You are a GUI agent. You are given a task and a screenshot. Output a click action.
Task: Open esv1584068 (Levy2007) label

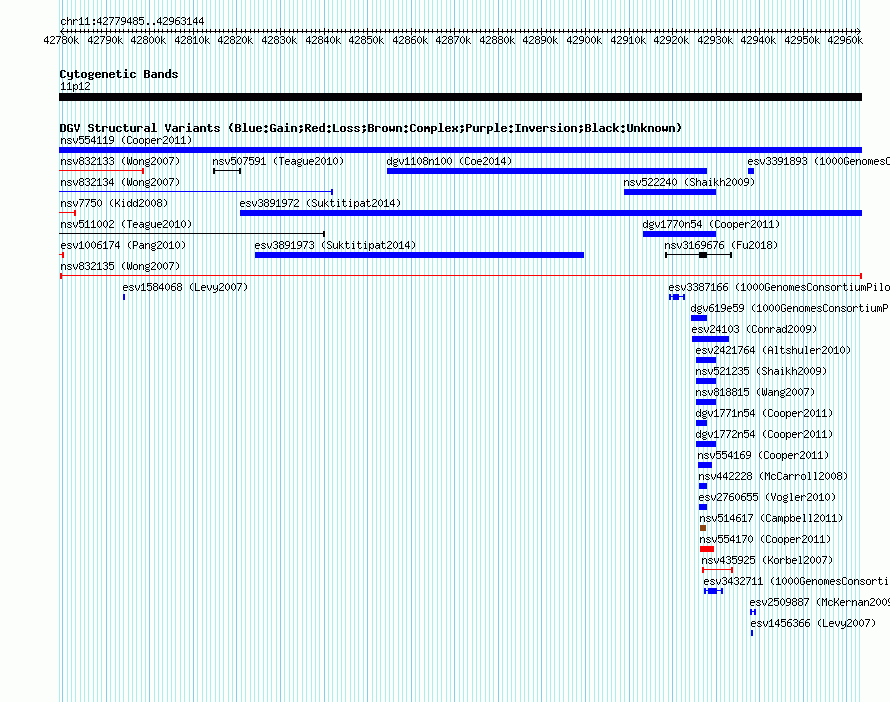pos(186,287)
